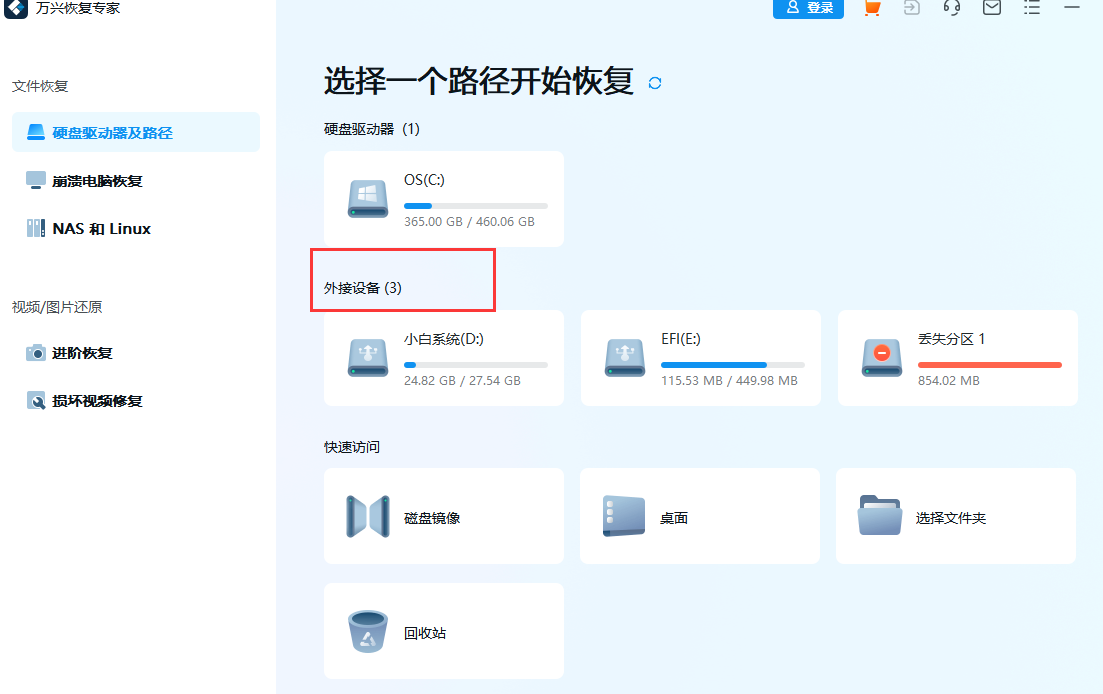Select 桌面 desktop as recovery location

(699, 516)
